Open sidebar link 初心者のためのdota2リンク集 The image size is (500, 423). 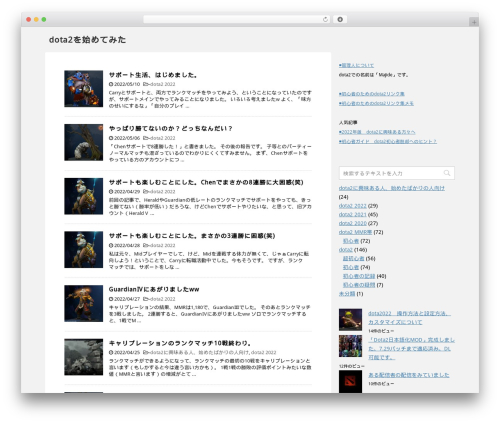[x=372, y=94]
